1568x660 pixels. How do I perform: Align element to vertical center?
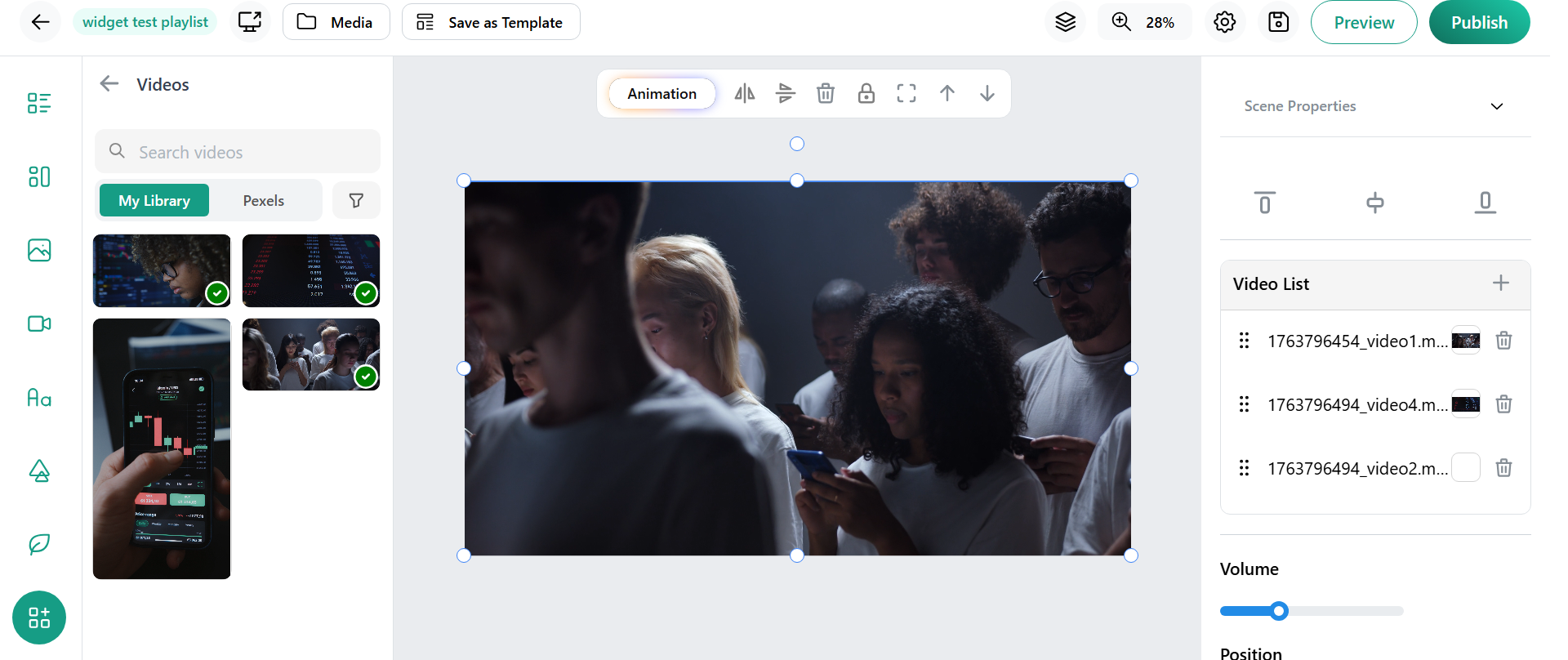click(x=1375, y=202)
